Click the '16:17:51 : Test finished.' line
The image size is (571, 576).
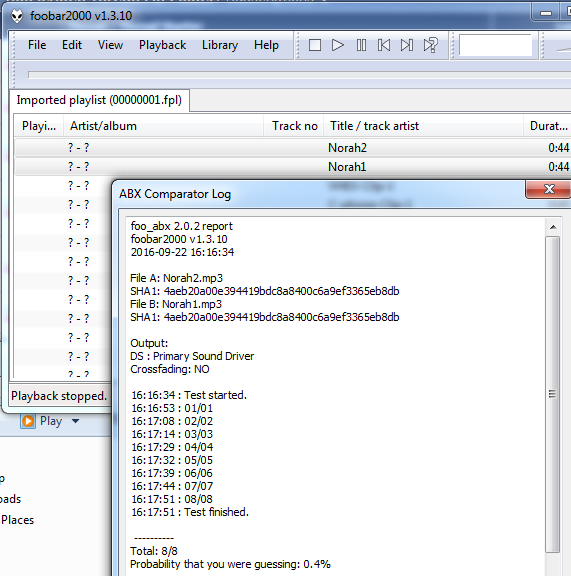(x=190, y=512)
